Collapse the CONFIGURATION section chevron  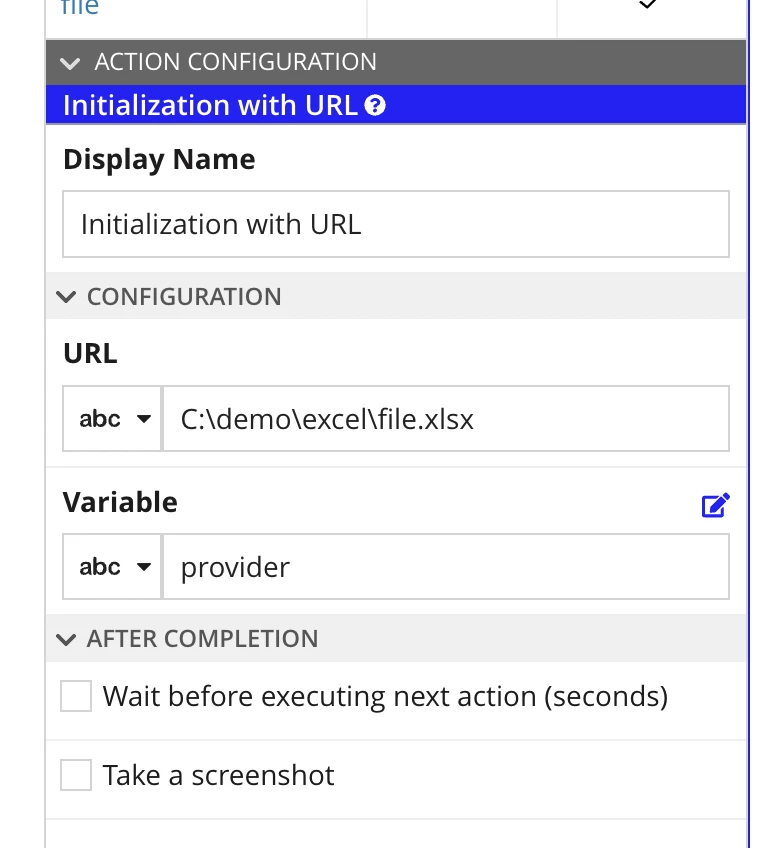click(66, 297)
